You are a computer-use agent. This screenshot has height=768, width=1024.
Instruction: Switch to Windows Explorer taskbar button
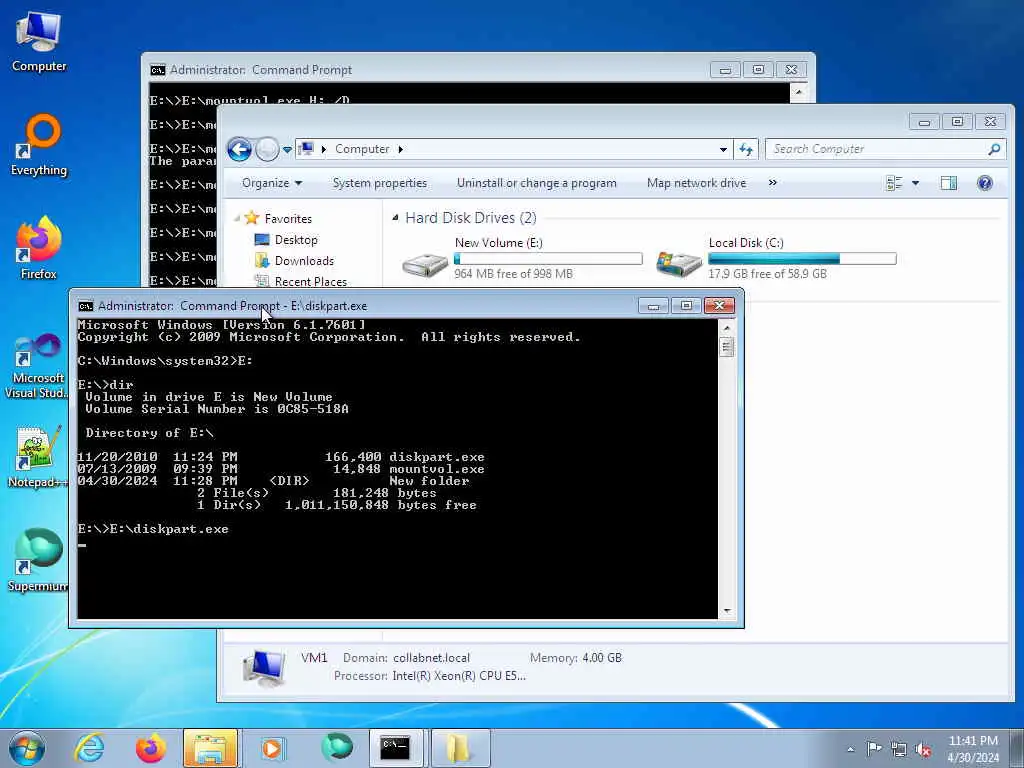tap(210, 748)
